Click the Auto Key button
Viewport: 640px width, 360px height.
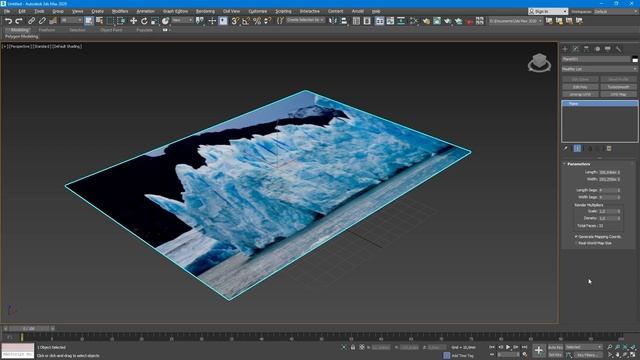point(555,347)
